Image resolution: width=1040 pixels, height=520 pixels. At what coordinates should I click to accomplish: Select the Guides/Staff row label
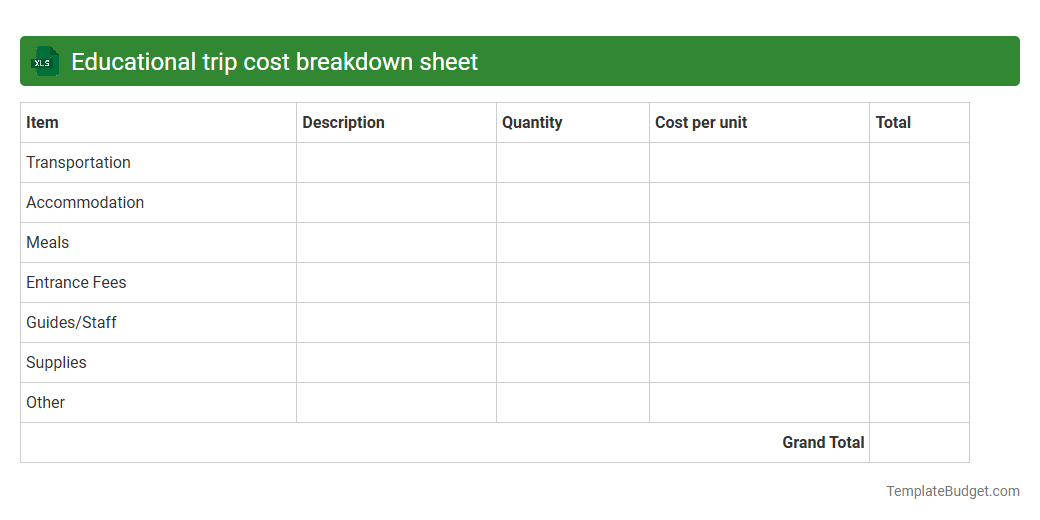pos(71,322)
